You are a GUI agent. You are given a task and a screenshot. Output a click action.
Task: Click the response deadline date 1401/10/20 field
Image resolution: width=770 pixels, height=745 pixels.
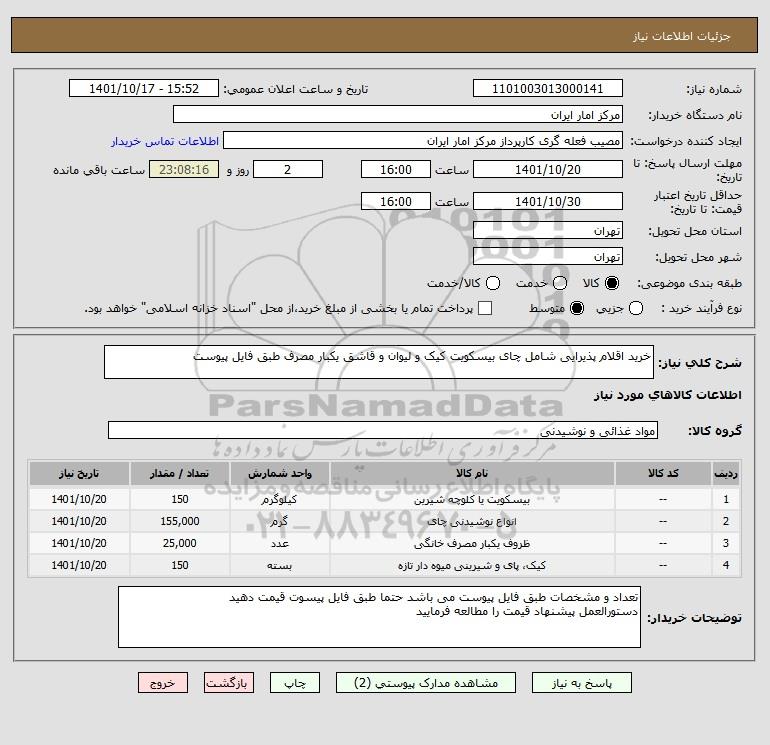click(548, 169)
